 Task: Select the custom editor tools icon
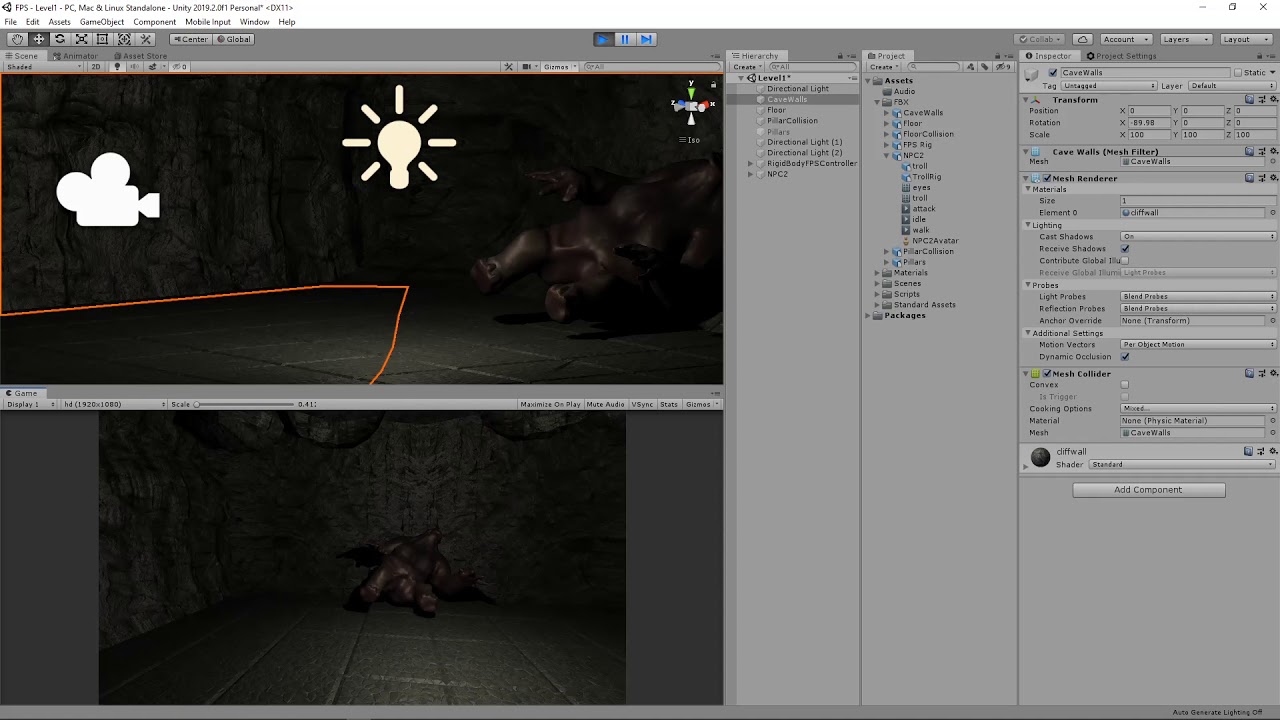click(145, 39)
